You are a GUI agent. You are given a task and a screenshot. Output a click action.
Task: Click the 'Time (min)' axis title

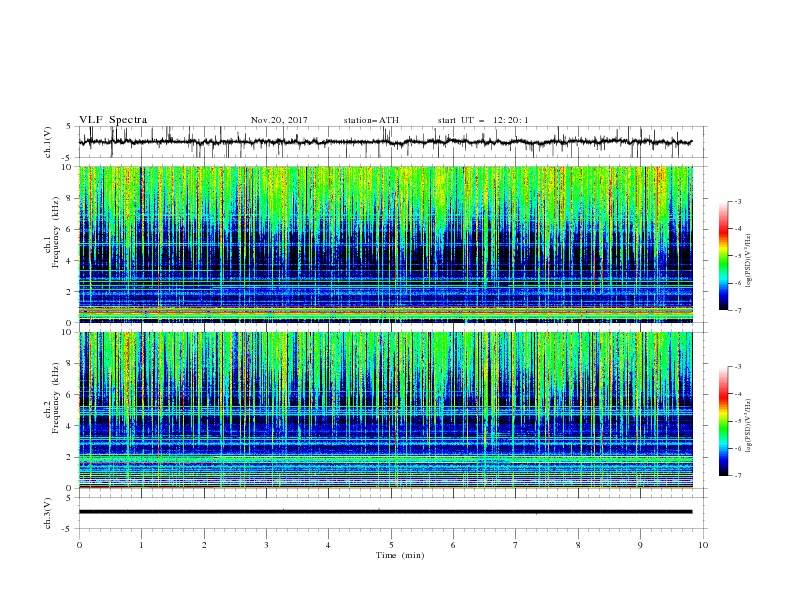(400, 555)
